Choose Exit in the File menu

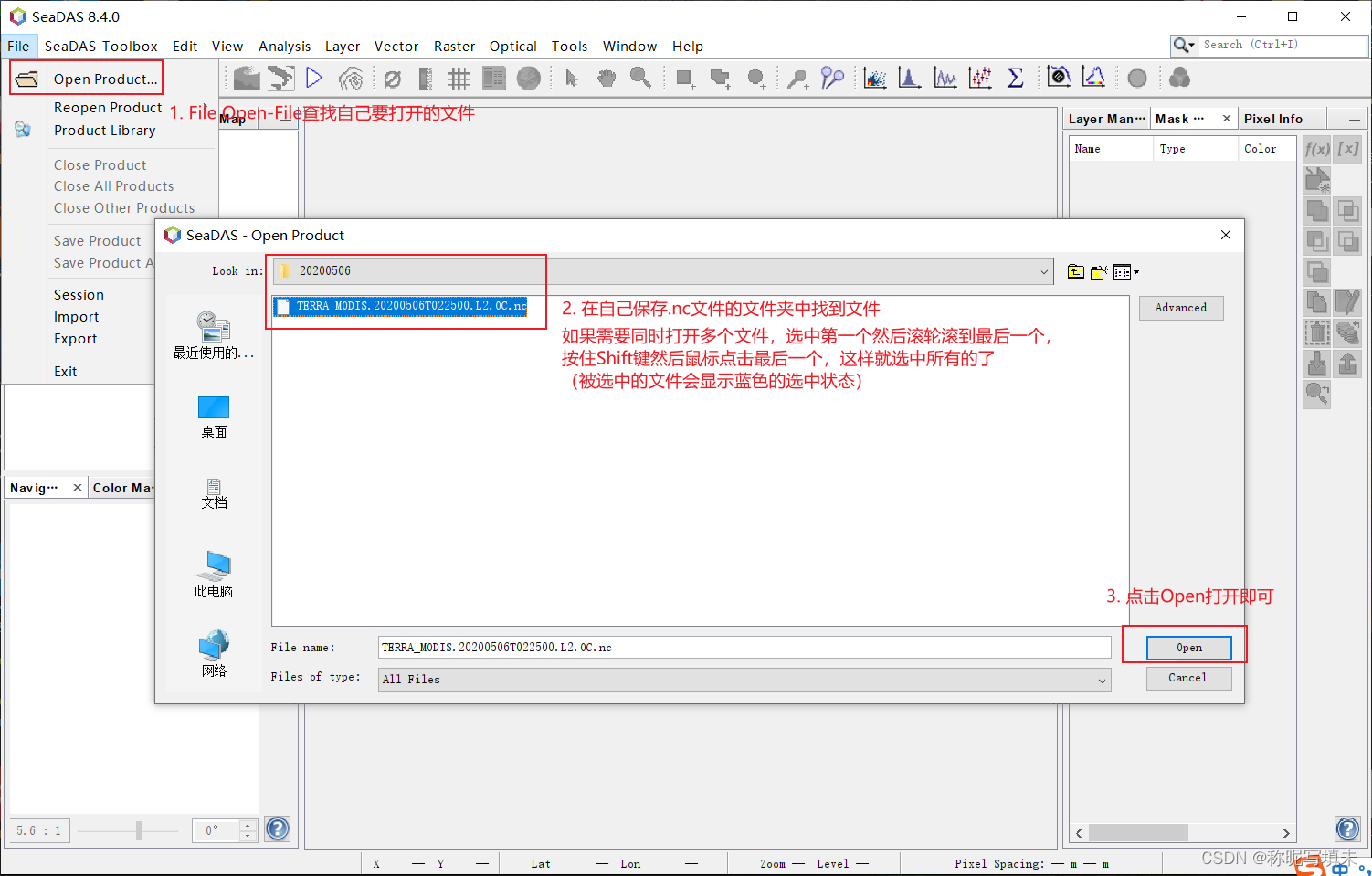(65, 372)
